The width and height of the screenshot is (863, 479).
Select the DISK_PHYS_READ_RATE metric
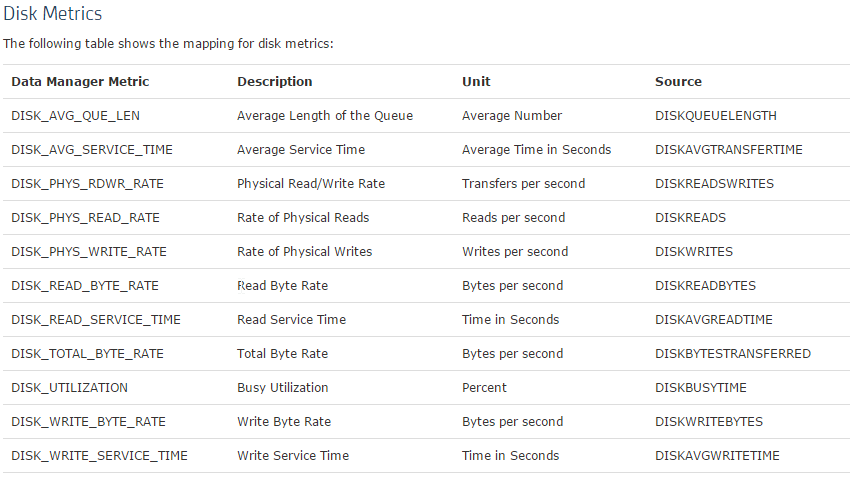[x=85, y=217]
